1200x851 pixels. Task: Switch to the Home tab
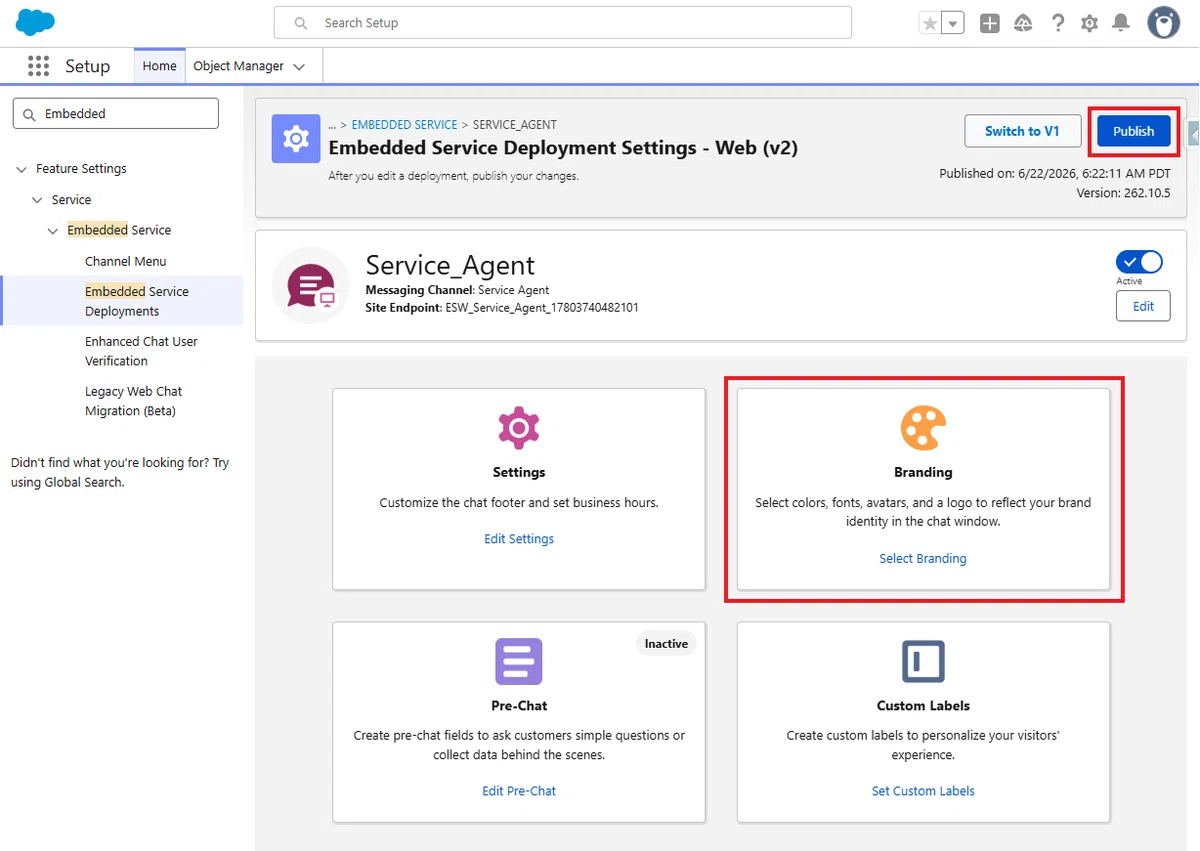[x=159, y=66]
